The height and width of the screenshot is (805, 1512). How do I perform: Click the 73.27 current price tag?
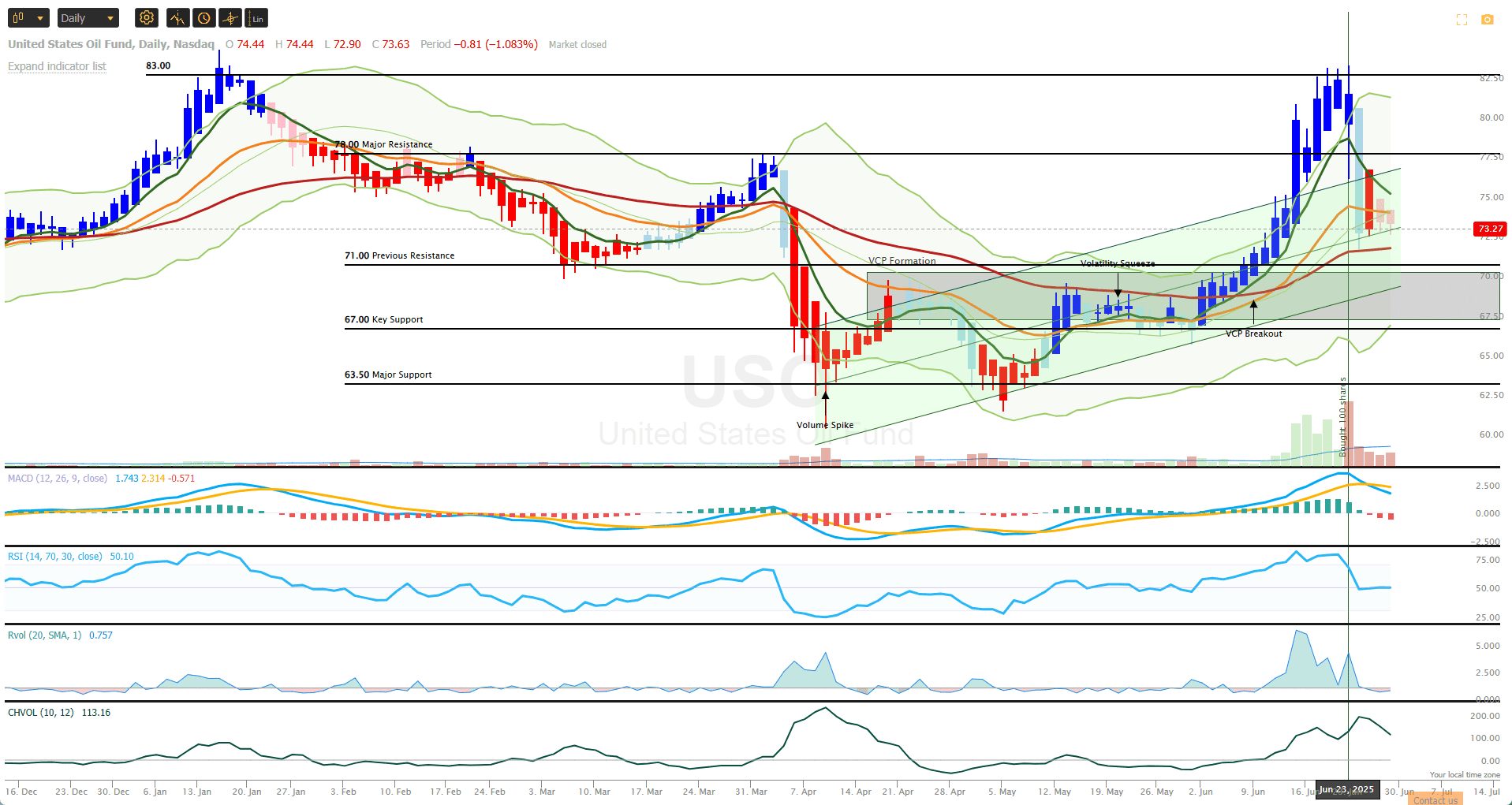(x=1490, y=229)
